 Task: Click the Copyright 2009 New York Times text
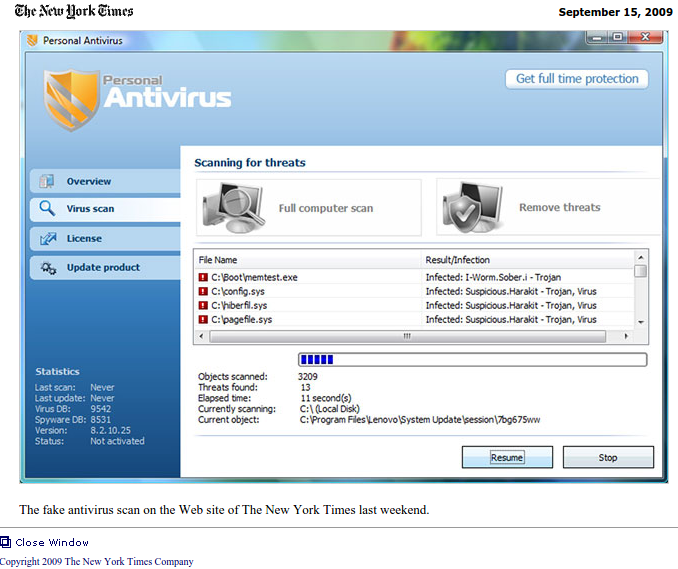(96, 561)
